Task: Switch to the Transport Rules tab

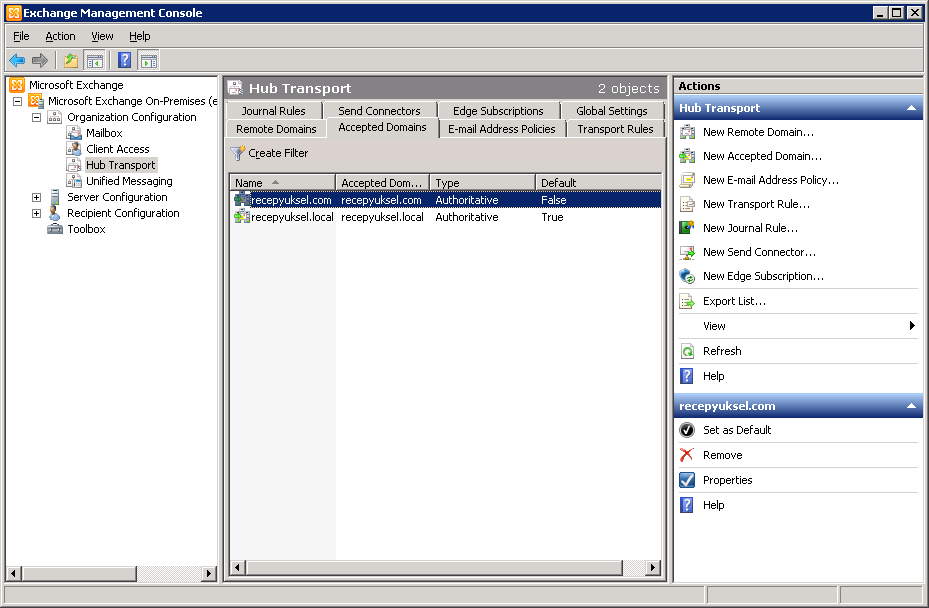Action: pos(616,129)
